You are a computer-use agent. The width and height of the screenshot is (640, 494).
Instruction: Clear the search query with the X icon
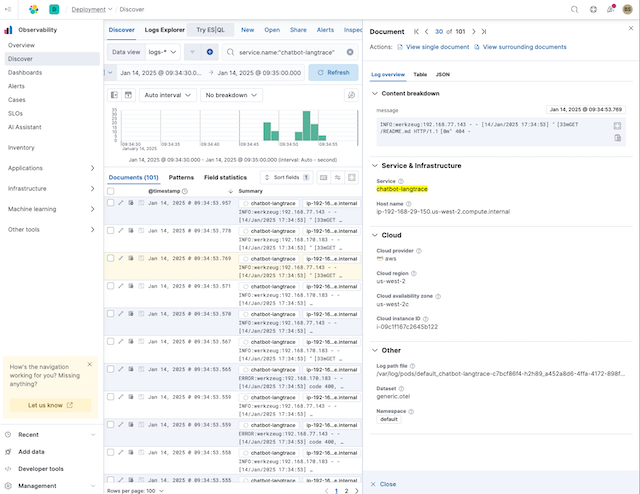[x=350, y=52]
